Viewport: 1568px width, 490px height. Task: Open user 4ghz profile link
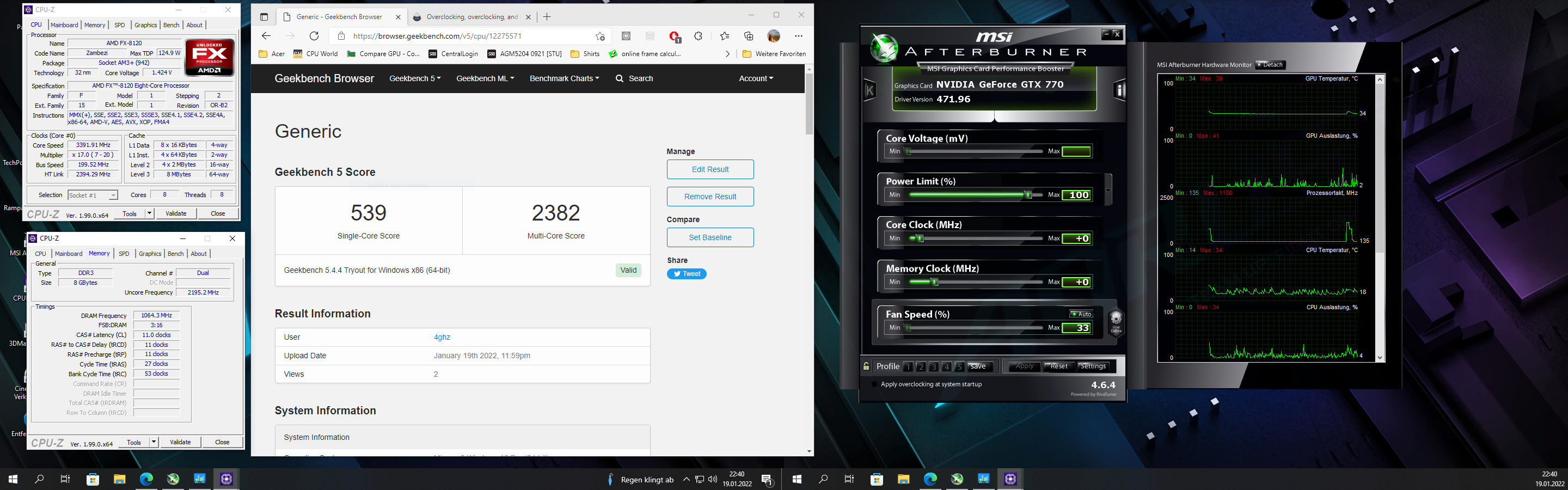(x=442, y=337)
